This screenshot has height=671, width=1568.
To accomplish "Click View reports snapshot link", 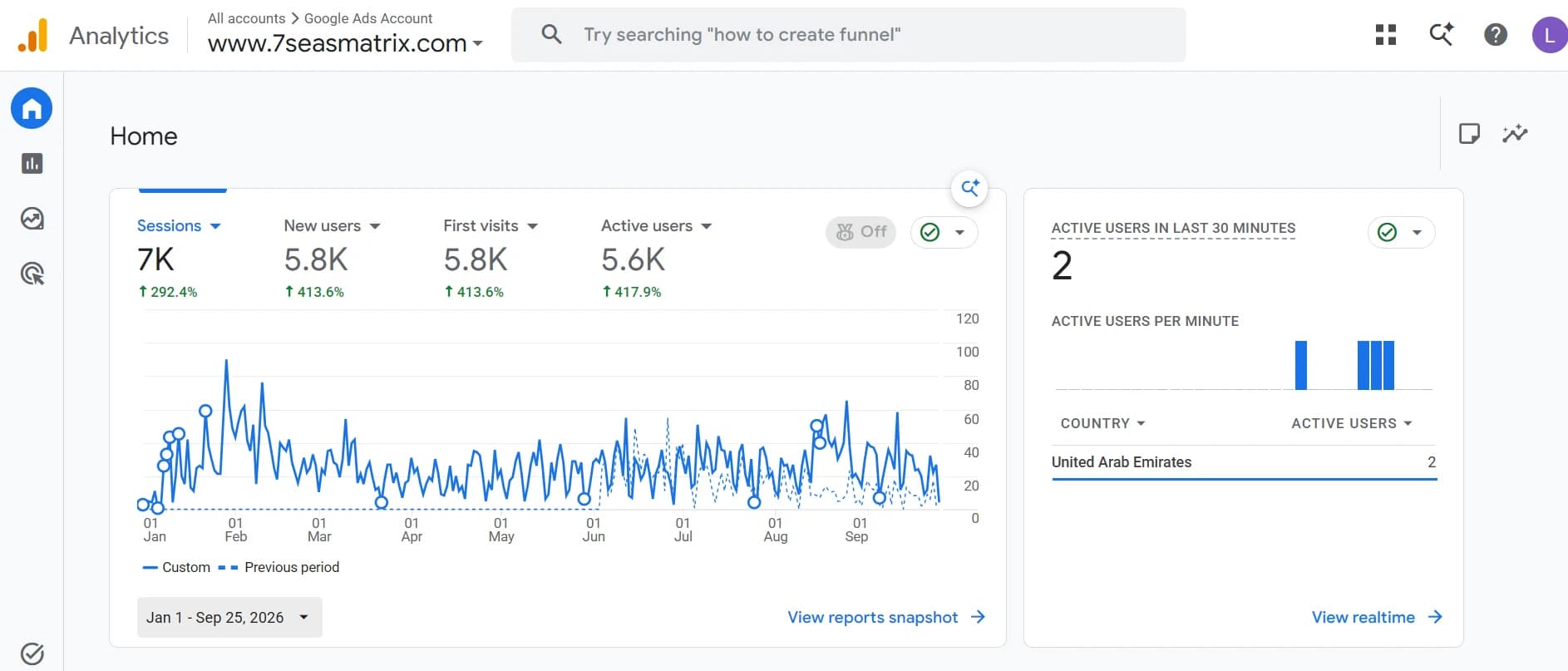I will (886, 617).
